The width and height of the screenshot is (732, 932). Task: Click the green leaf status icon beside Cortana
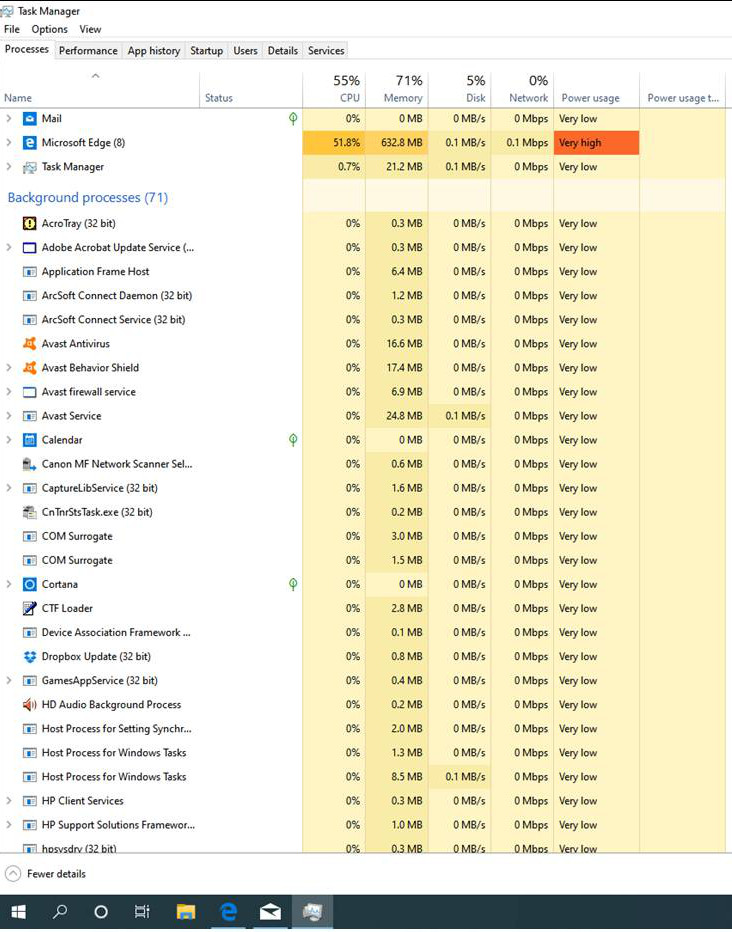[x=293, y=584]
